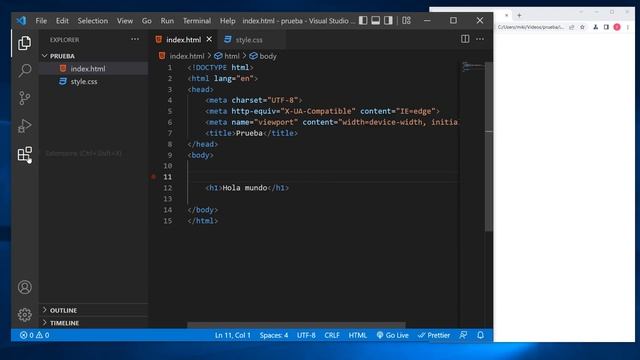
Task: Change HTML language mode
Action: 358,335
